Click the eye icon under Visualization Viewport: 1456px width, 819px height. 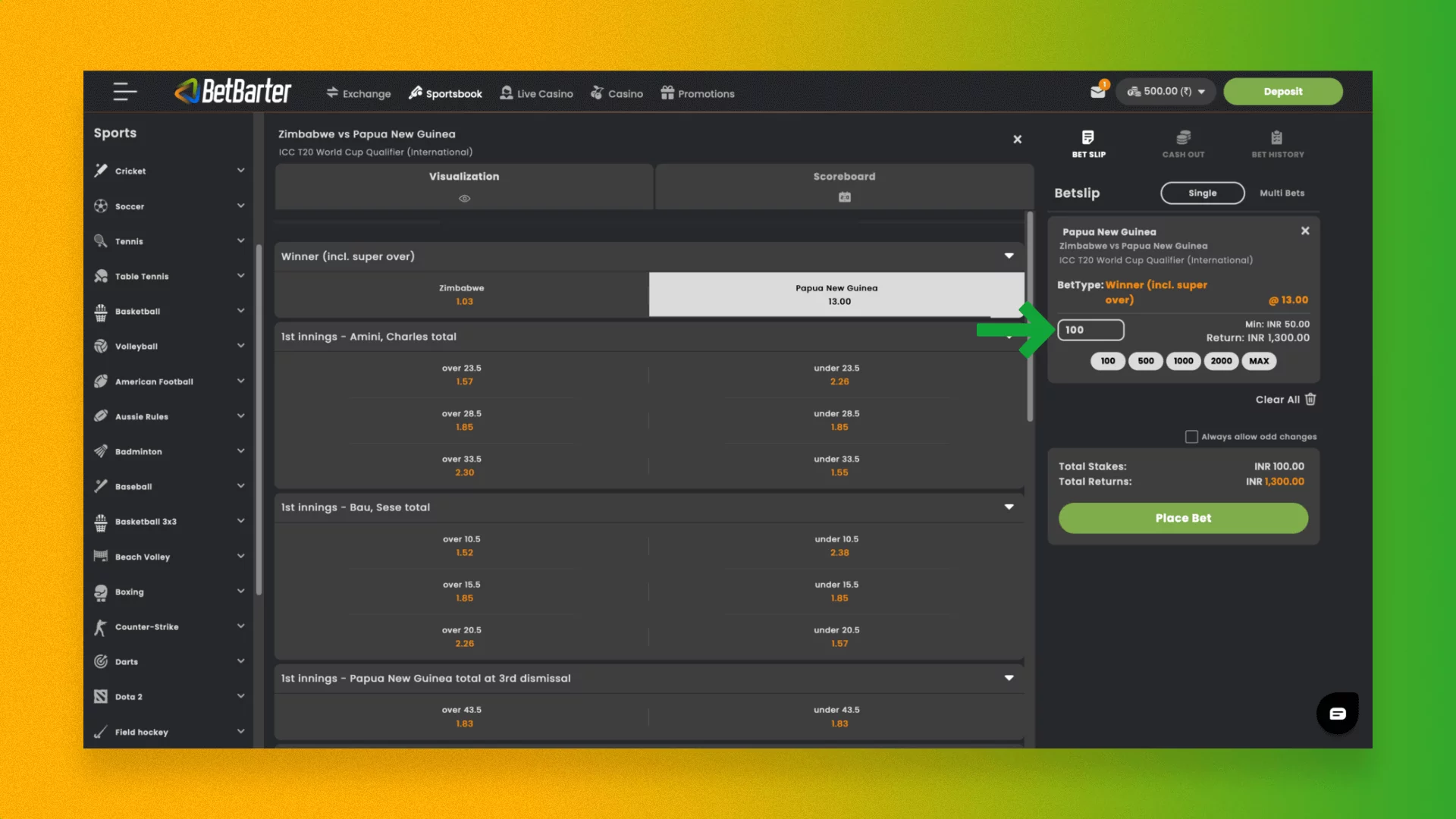(465, 199)
